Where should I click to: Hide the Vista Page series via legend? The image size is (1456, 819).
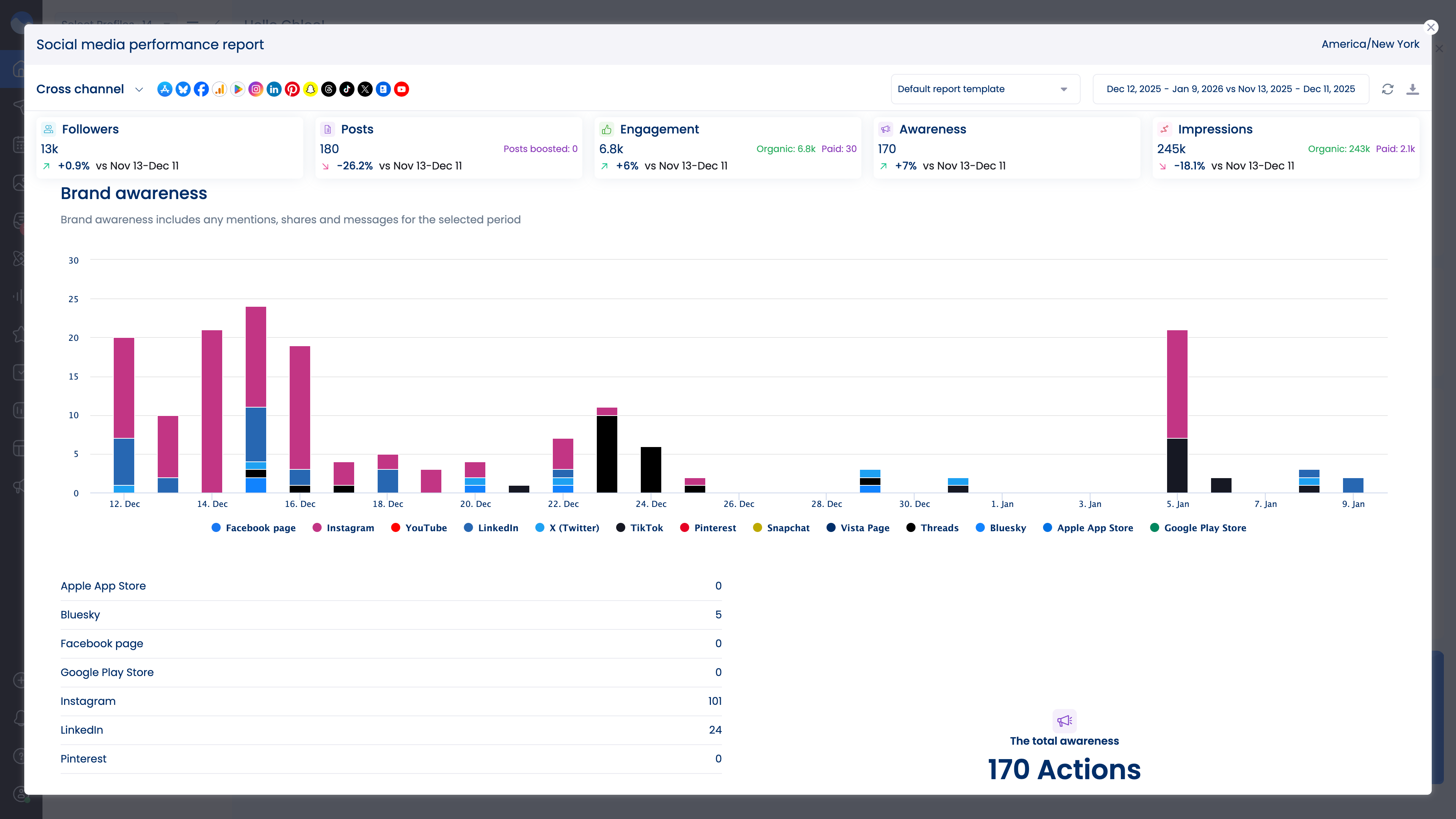coord(858,528)
